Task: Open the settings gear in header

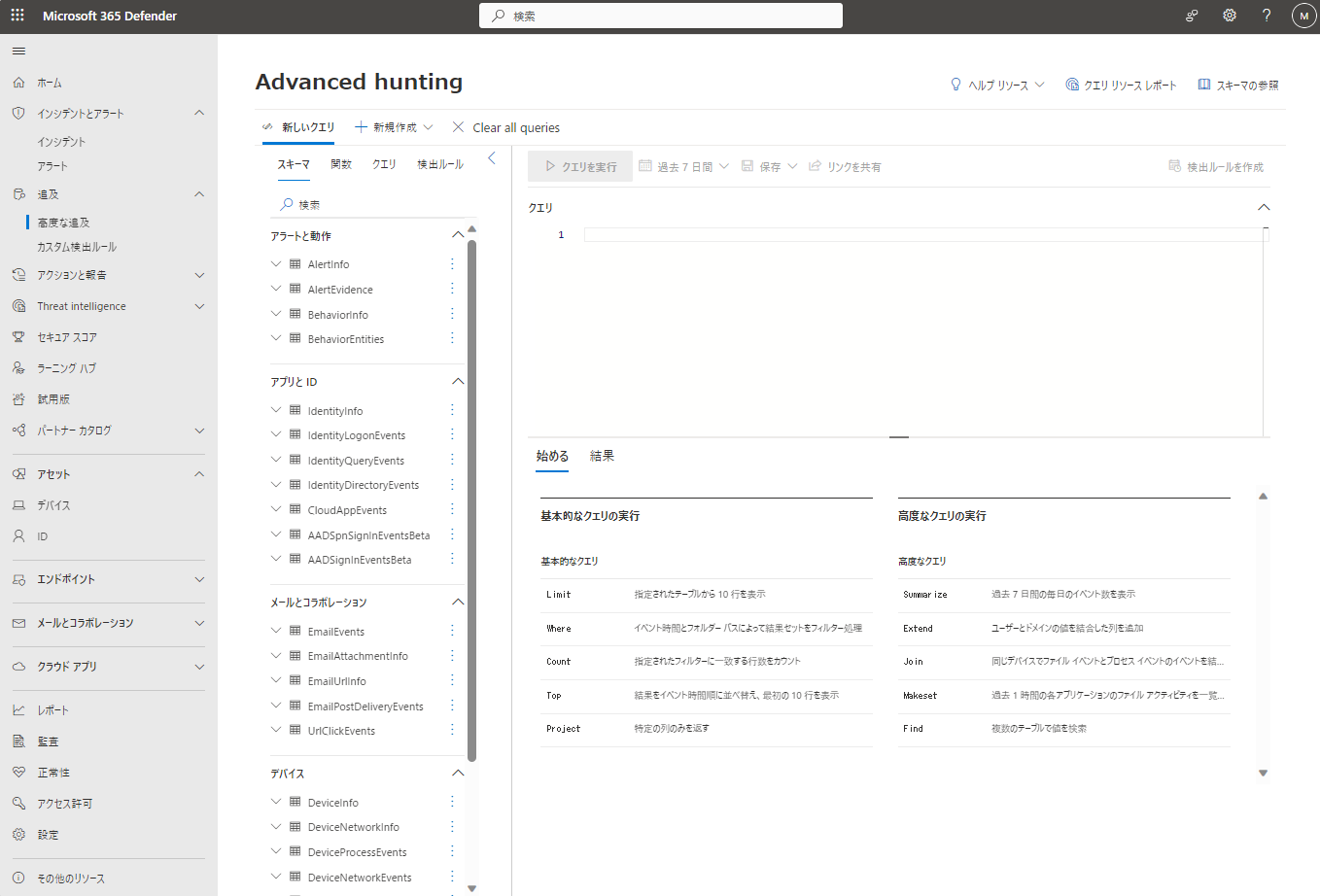Action: [1230, 16]
